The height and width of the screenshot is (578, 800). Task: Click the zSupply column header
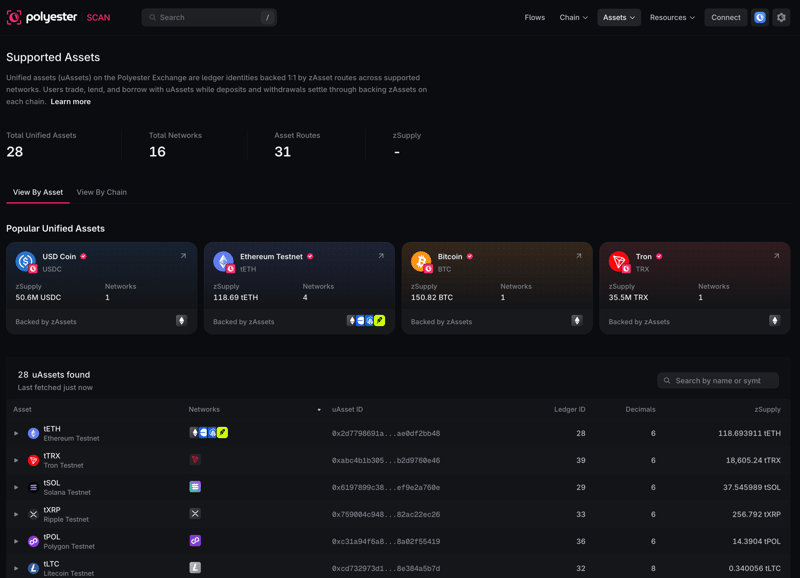point(767,410)
